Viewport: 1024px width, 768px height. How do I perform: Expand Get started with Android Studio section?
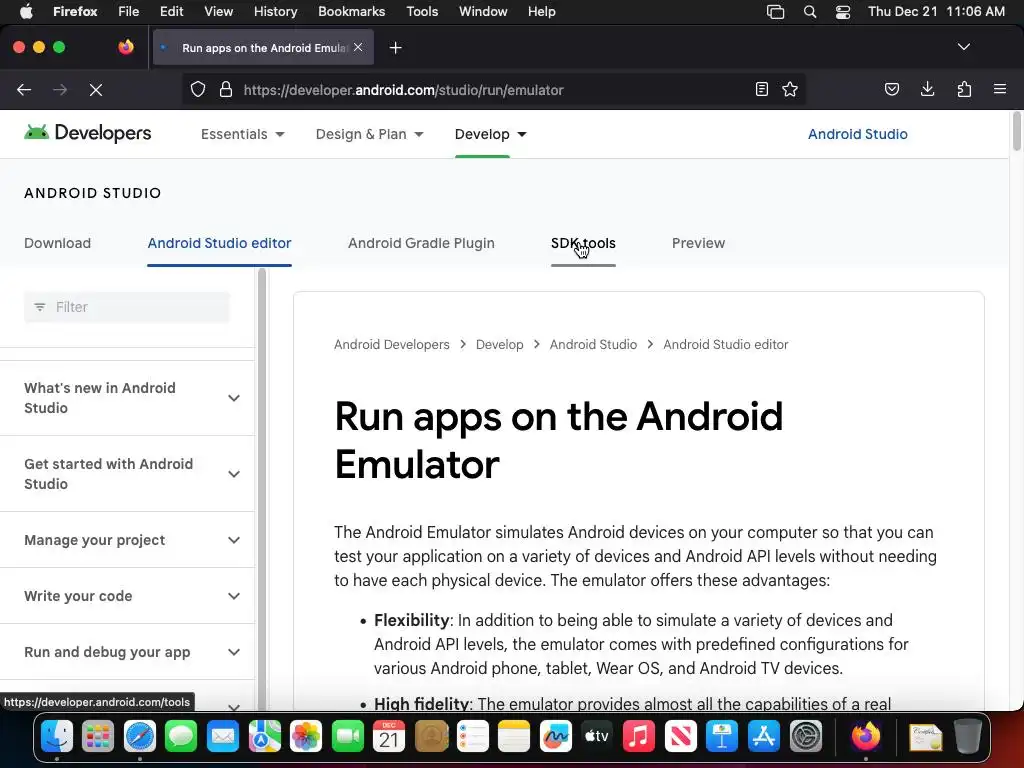(127, 473)
